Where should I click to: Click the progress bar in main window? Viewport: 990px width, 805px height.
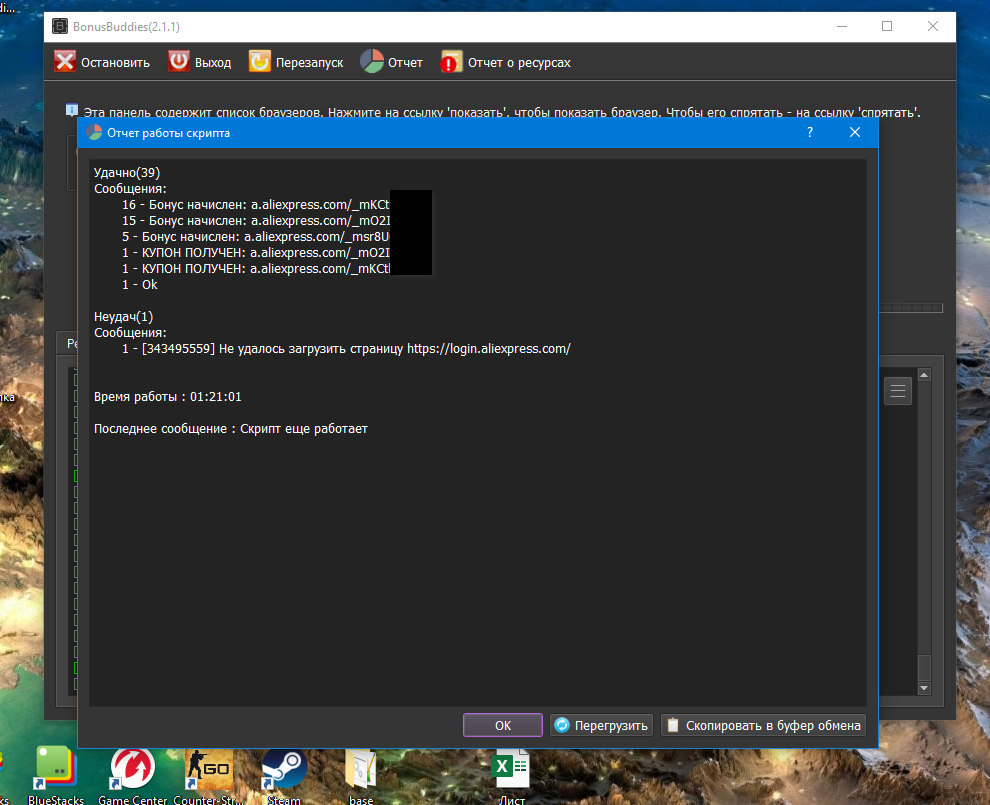point(910,307)
